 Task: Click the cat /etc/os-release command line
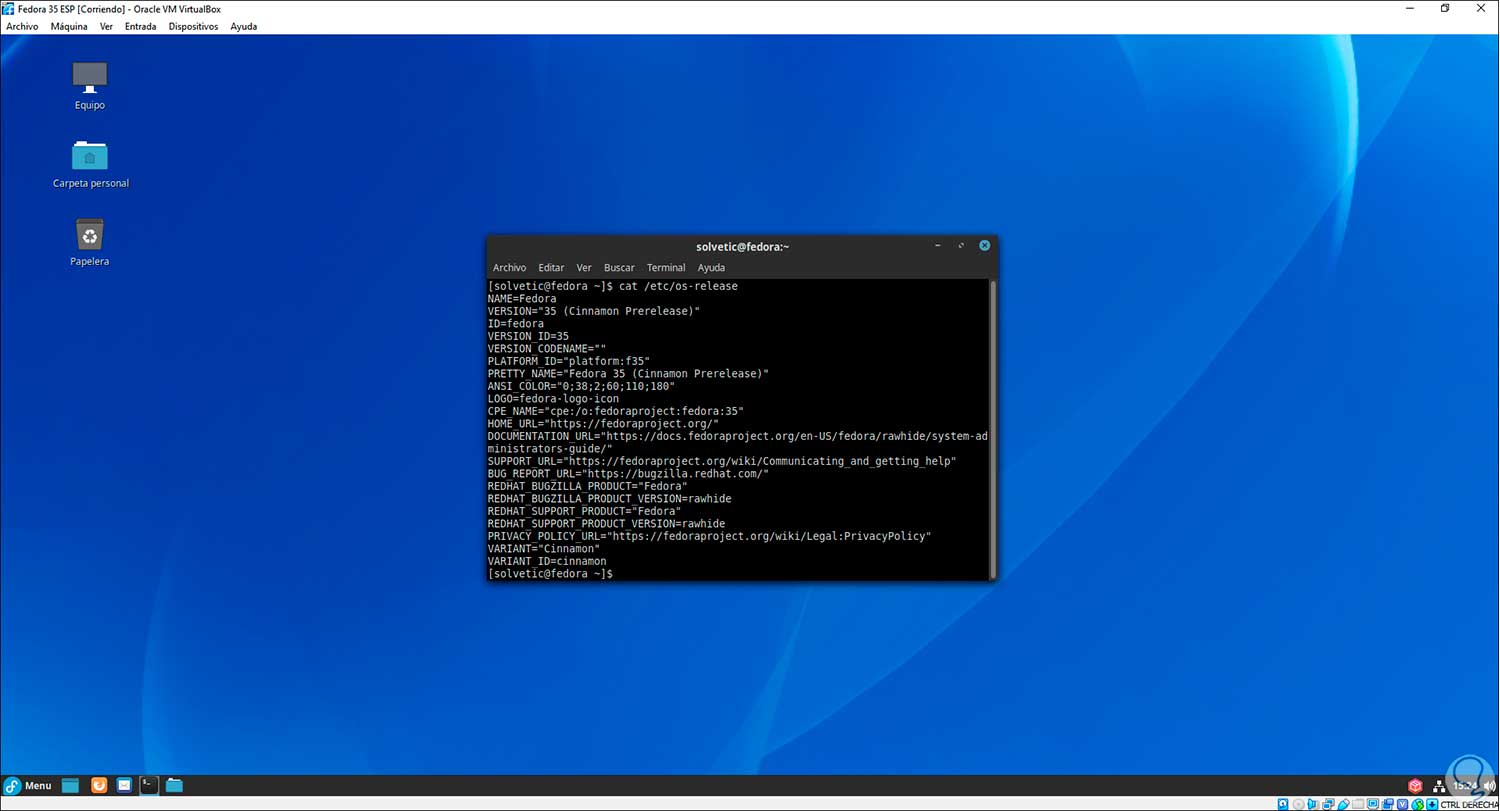coord(612,286)
